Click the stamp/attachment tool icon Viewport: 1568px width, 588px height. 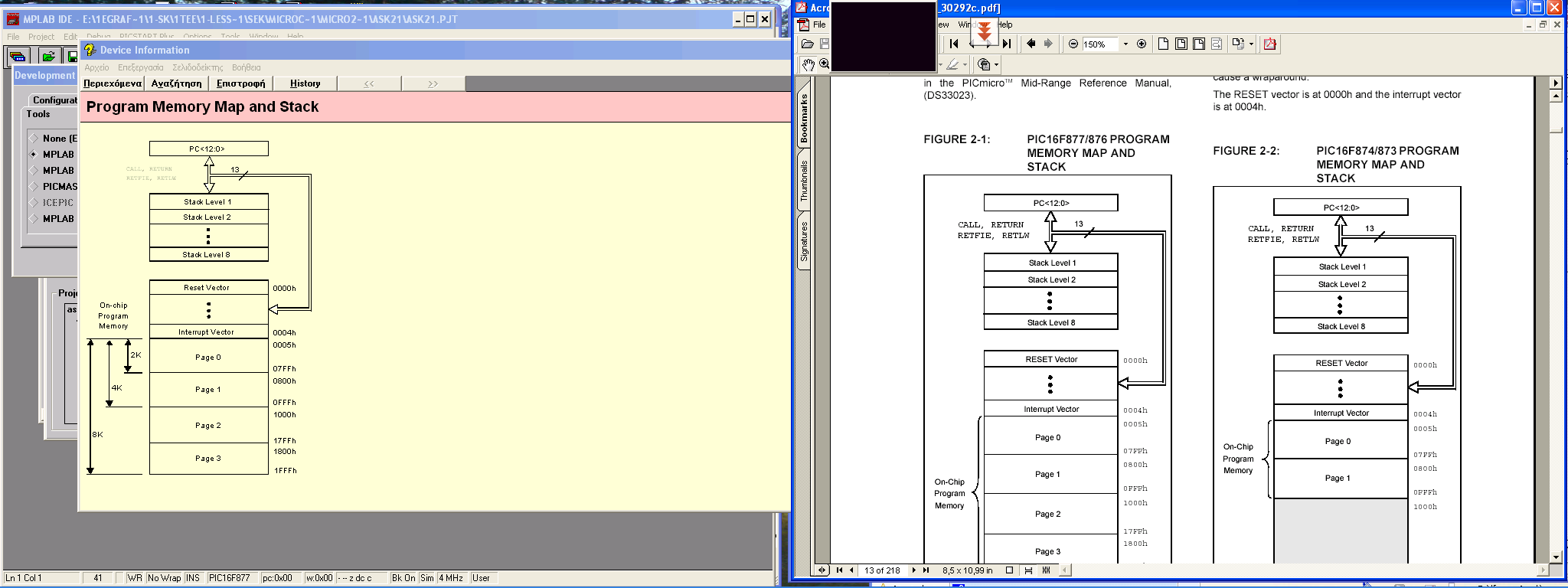[x=985, y=64]
